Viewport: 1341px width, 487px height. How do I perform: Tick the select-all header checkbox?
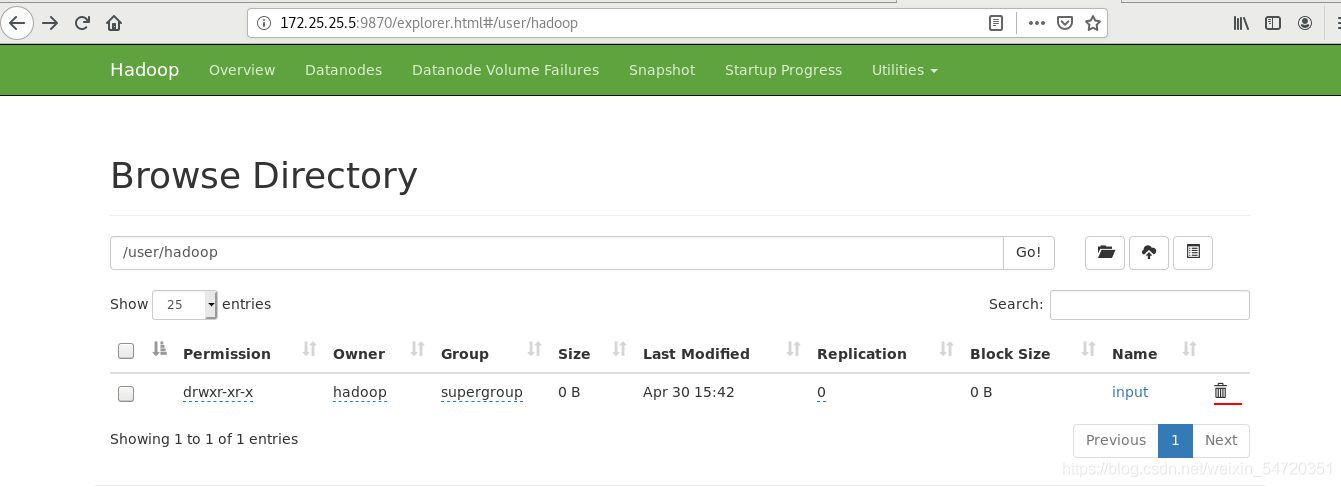(126, 351)
